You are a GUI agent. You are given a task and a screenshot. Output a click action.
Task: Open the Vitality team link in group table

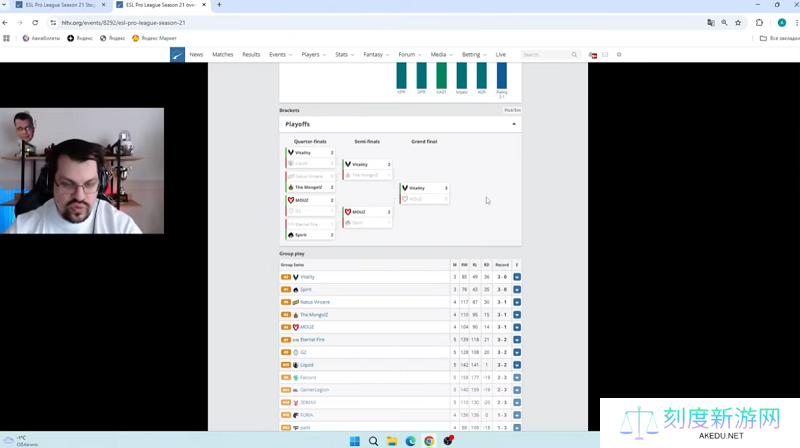[x=307, y=277]
